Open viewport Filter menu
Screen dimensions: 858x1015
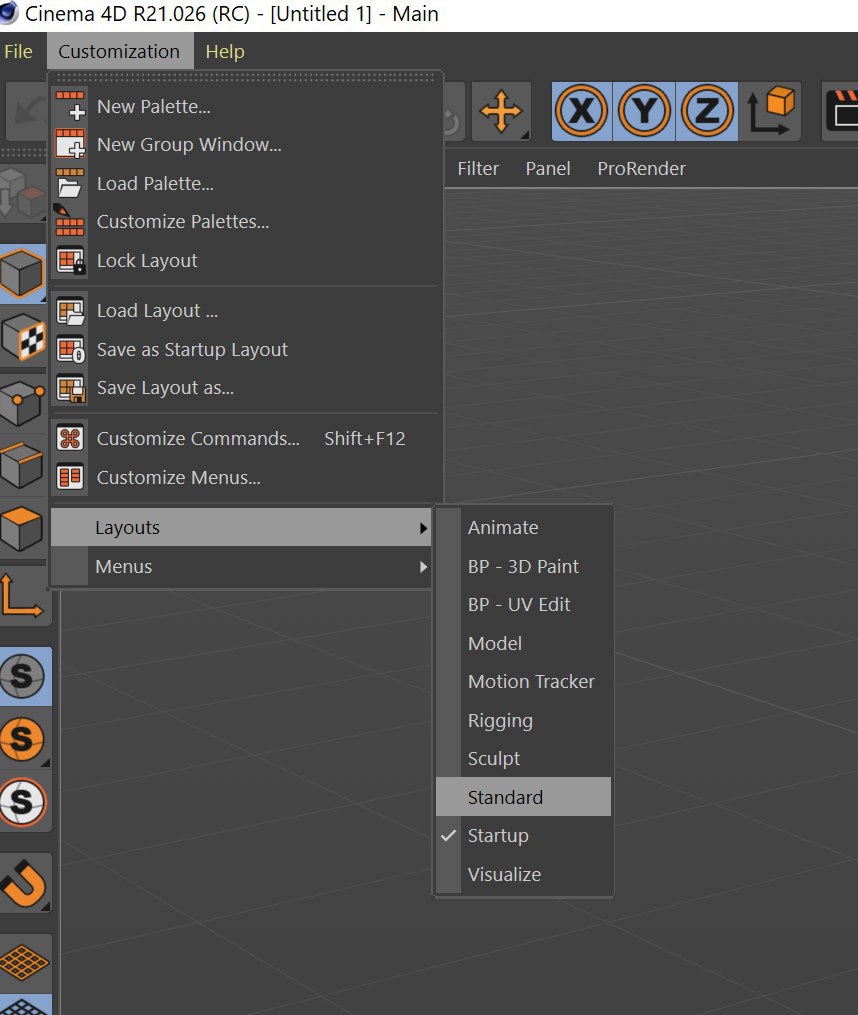tap(478, 169)
